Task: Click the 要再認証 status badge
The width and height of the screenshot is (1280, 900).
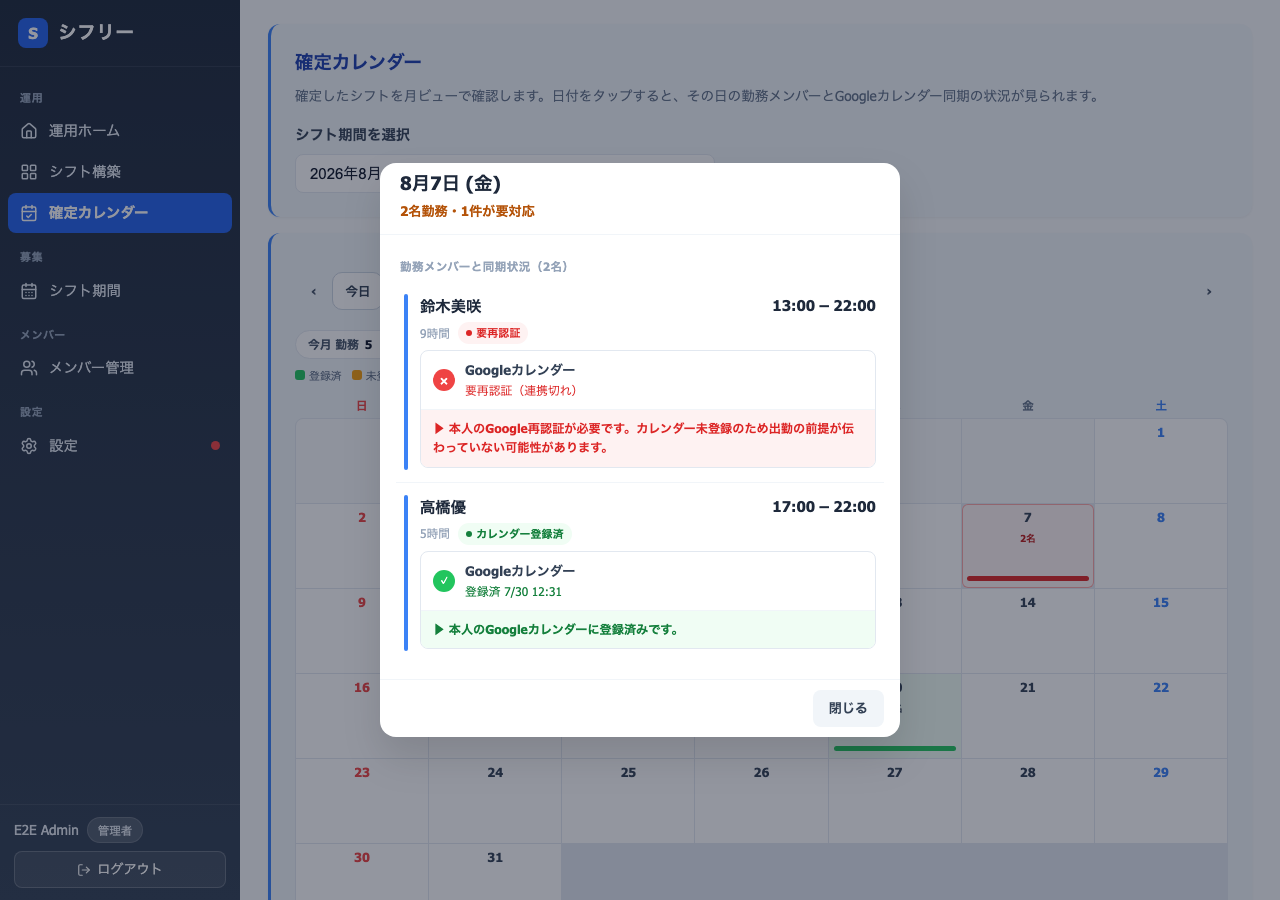Action: point(493,333)
